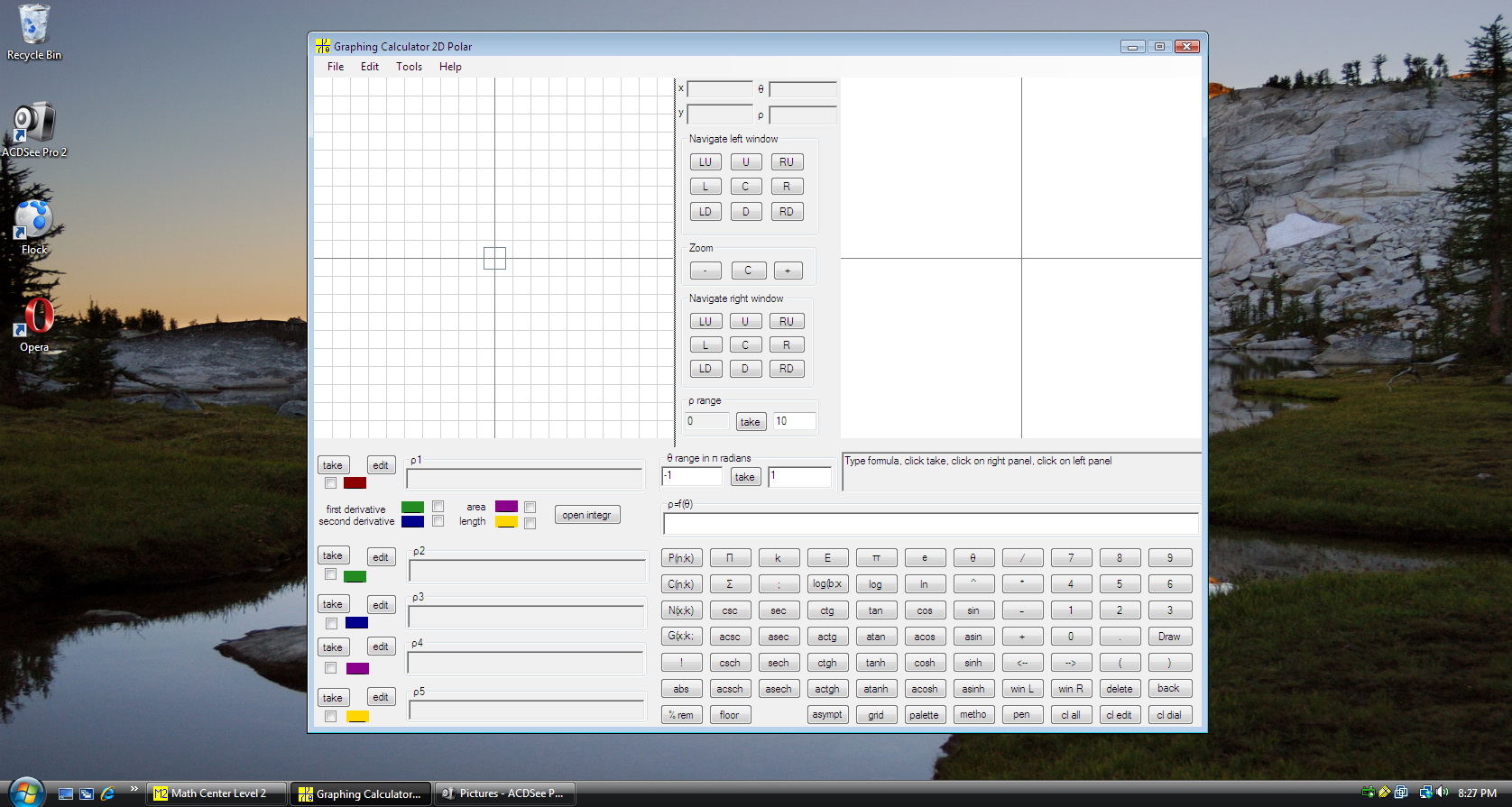
Task: Click the blue ρ3 color swatch
Action: pos(356,623)
